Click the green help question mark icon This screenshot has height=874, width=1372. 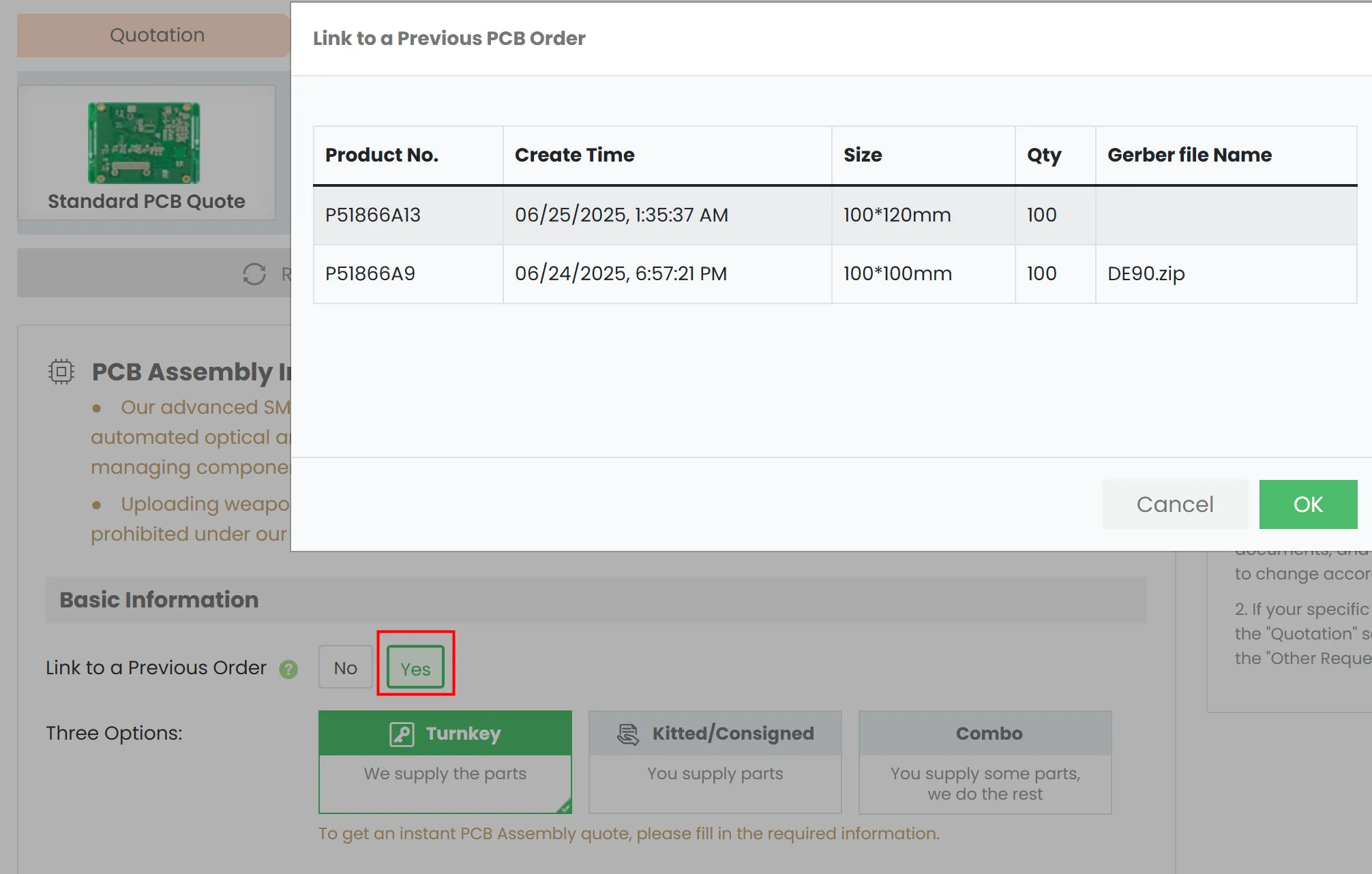pyautogui.click(x=288, y=669)
